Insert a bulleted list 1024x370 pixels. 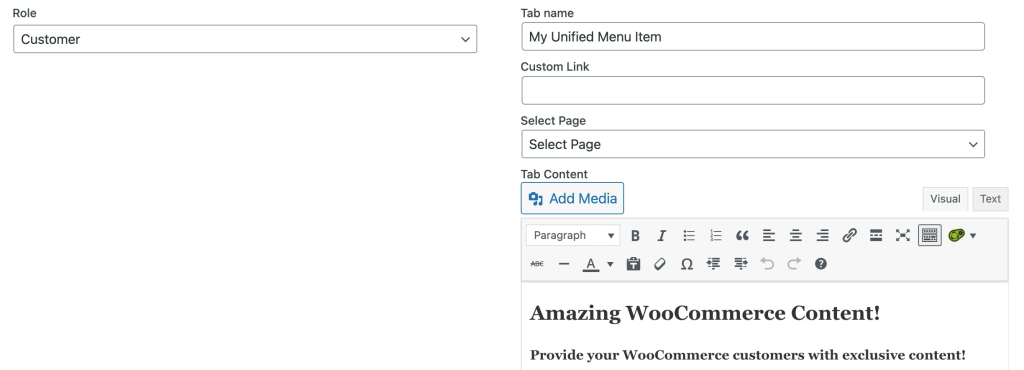pos(688,236)
